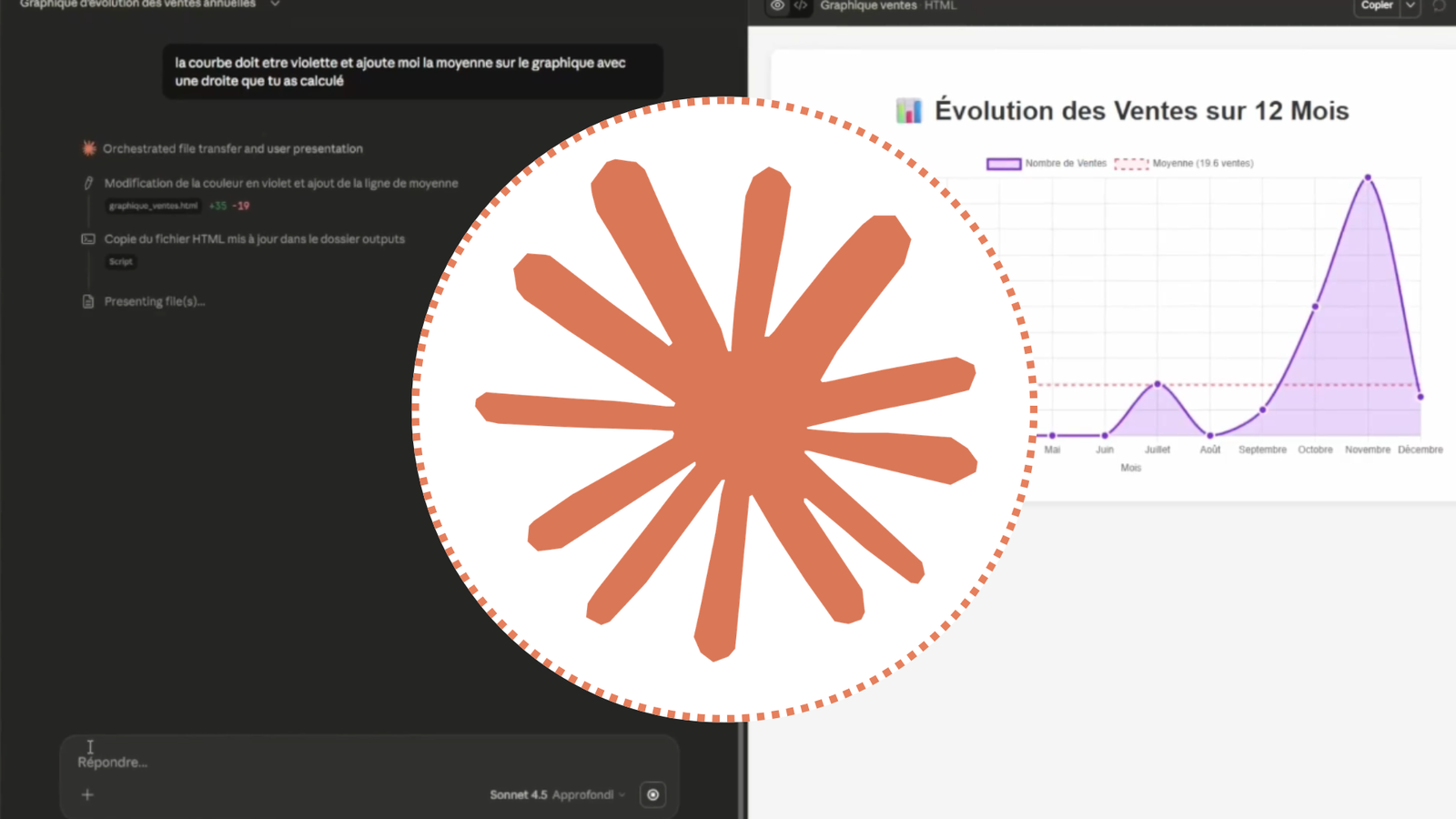Click the refresh icon beside the Copier button
Viewport: 1456px width, 819px height.
1438,6
